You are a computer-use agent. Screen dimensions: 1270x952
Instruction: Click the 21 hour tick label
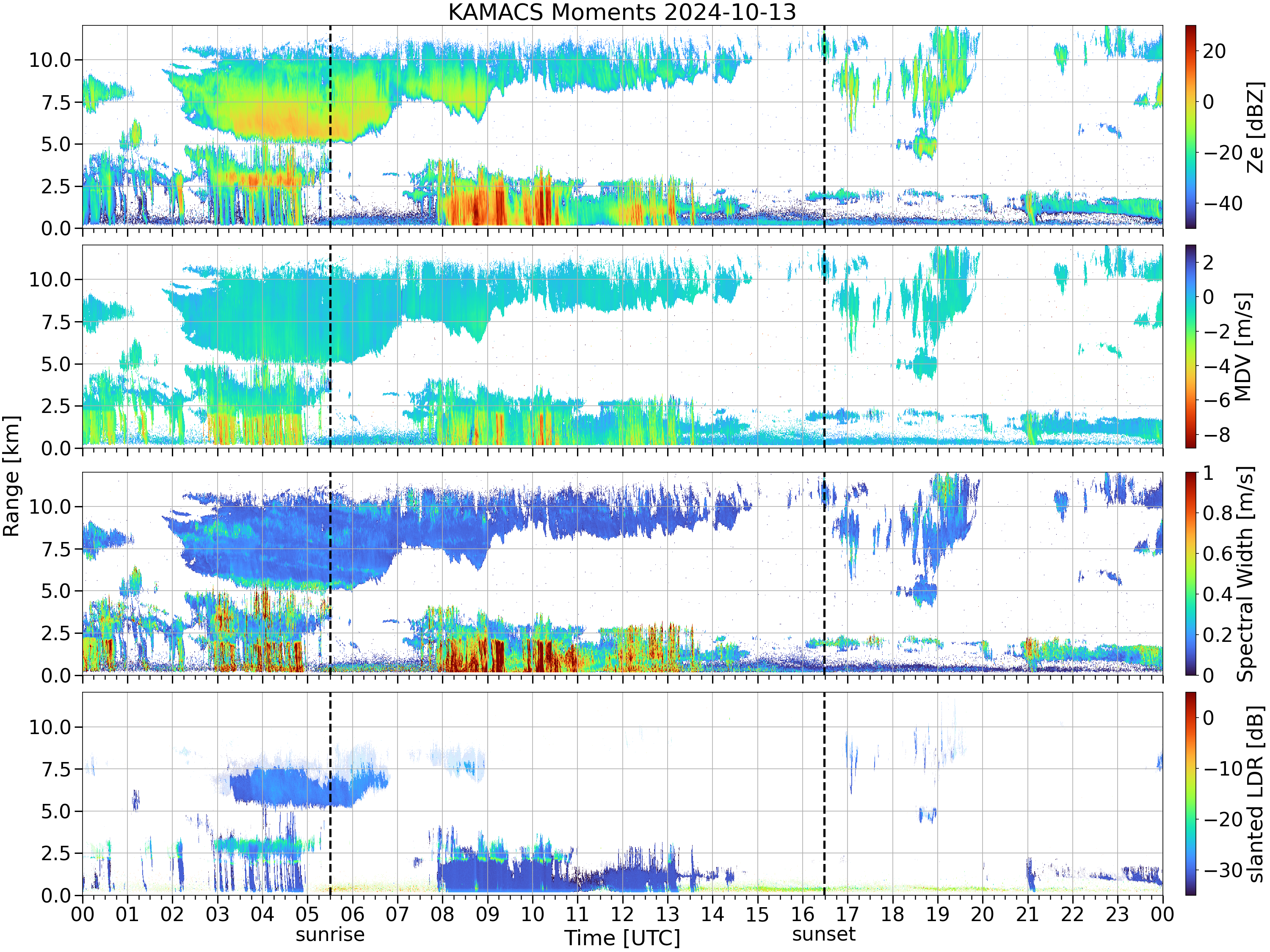(x=1027, y=914)
